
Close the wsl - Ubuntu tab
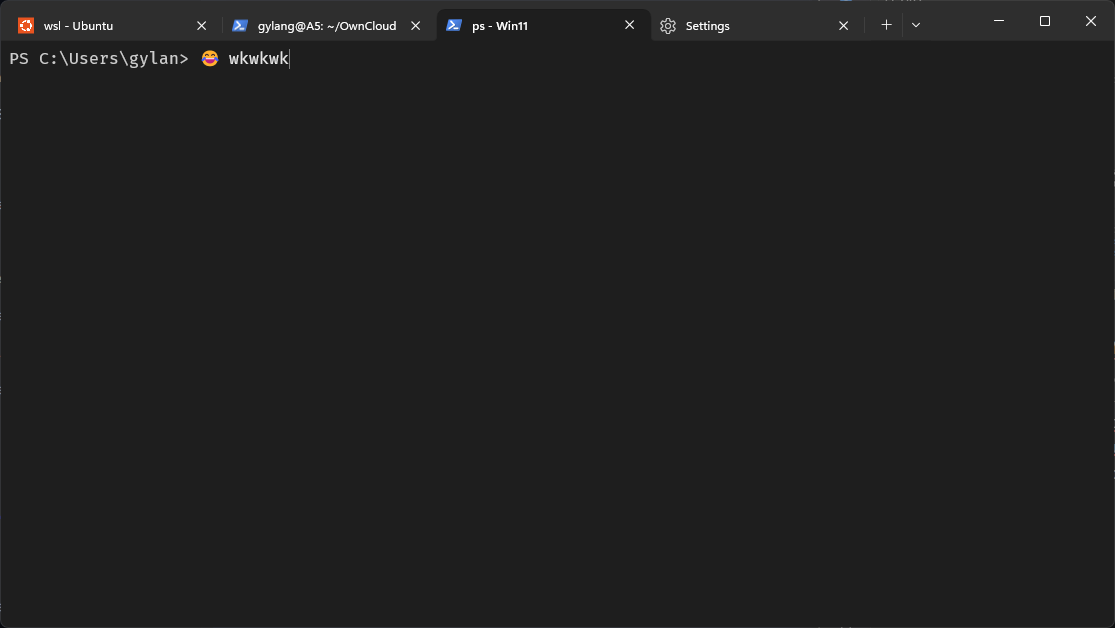[201, 26]
